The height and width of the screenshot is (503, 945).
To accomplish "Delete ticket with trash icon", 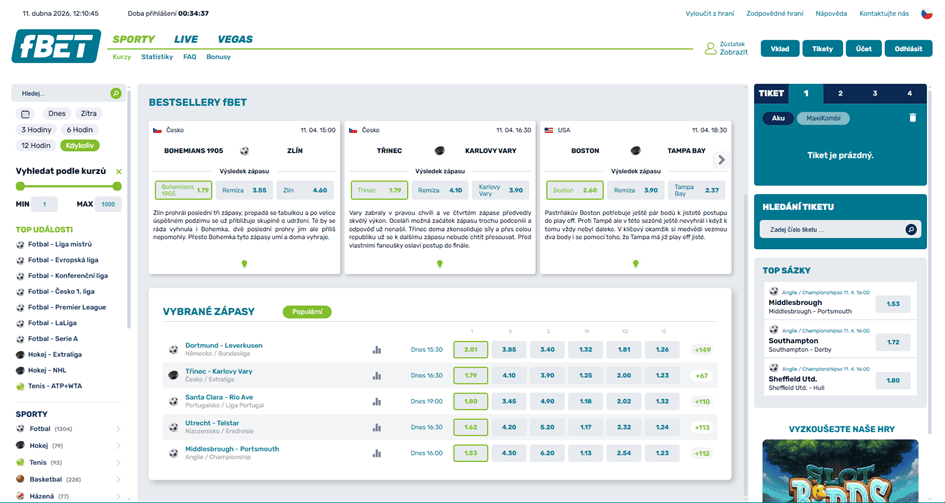I will pyautogui.click(x=912, y=118).
